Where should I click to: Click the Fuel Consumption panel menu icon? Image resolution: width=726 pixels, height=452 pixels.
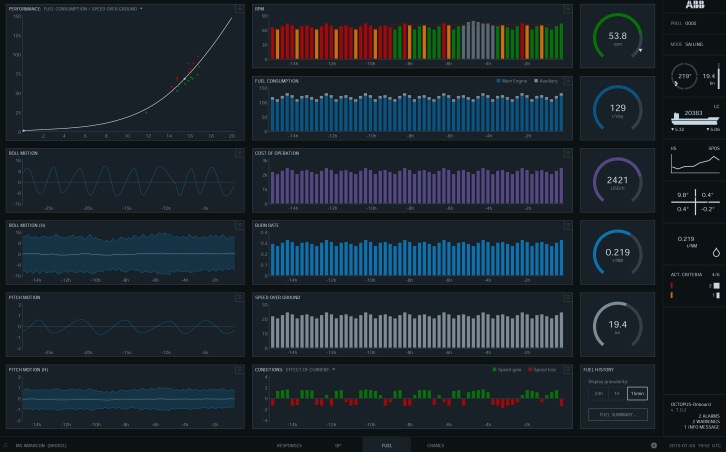click(567, 79)
